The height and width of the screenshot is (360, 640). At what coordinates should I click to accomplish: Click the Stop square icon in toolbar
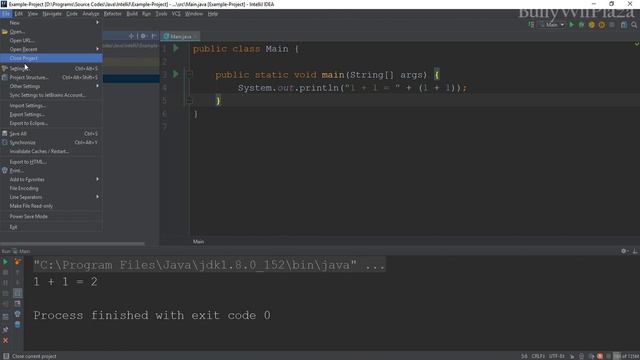[611, 25]
